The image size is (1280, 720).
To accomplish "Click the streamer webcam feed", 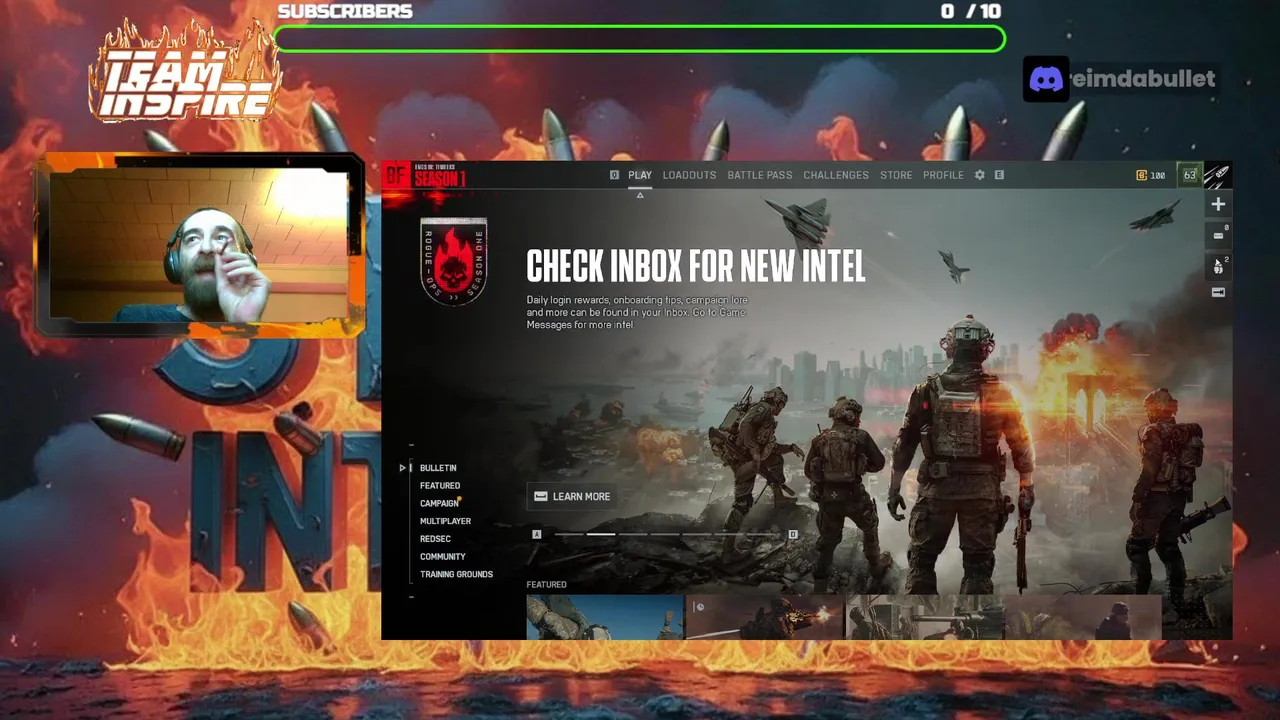I will coord(200,245).
